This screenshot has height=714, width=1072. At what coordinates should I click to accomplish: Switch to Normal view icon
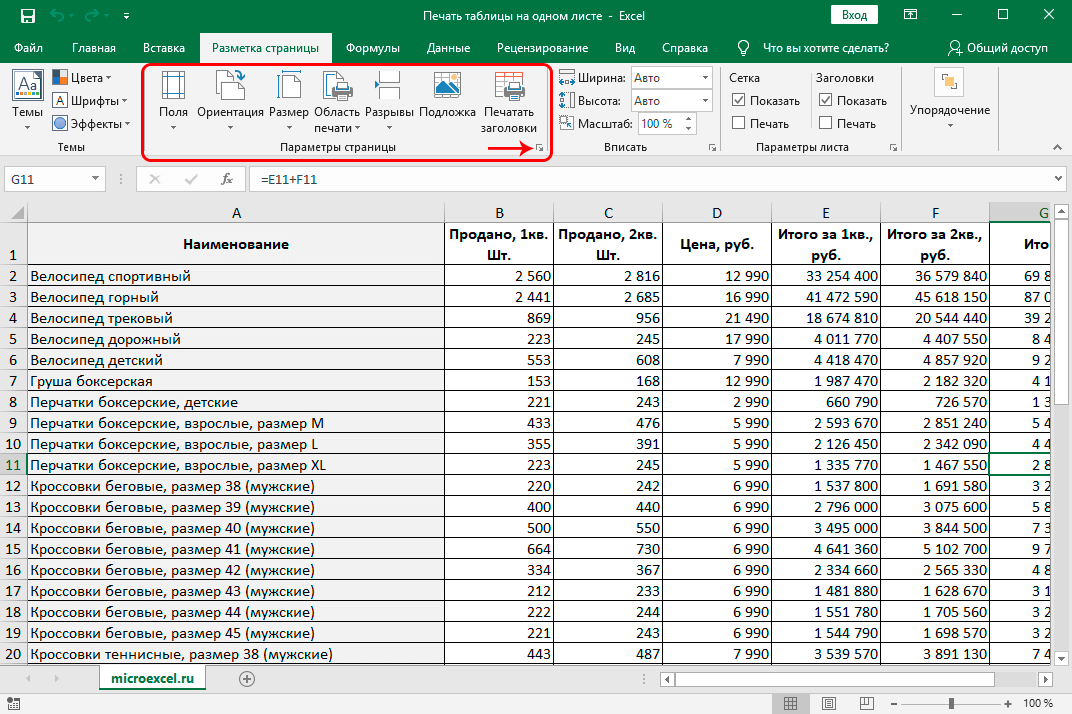(x=790, y=703)
